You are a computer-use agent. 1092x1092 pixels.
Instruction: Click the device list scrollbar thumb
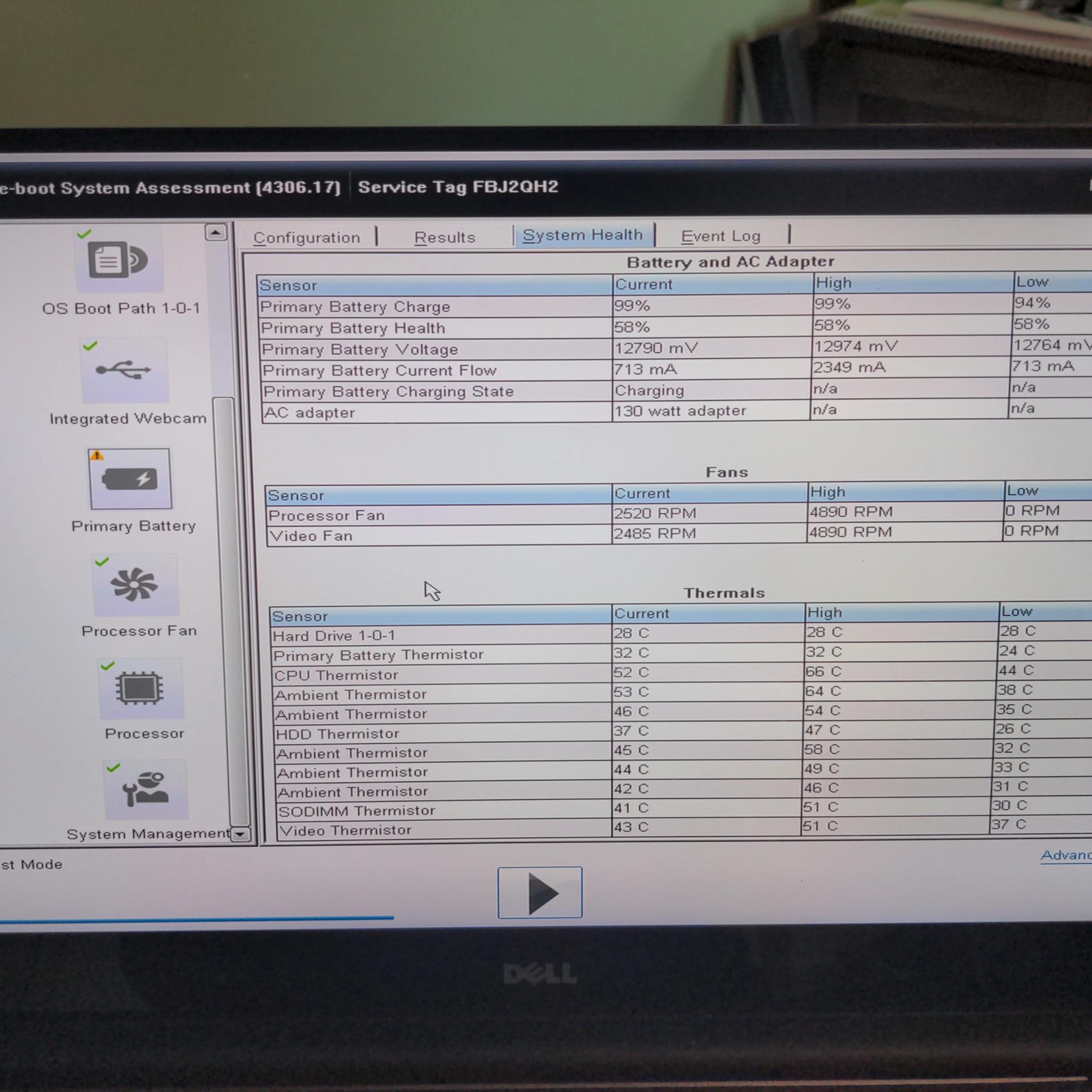pos(232,611)
